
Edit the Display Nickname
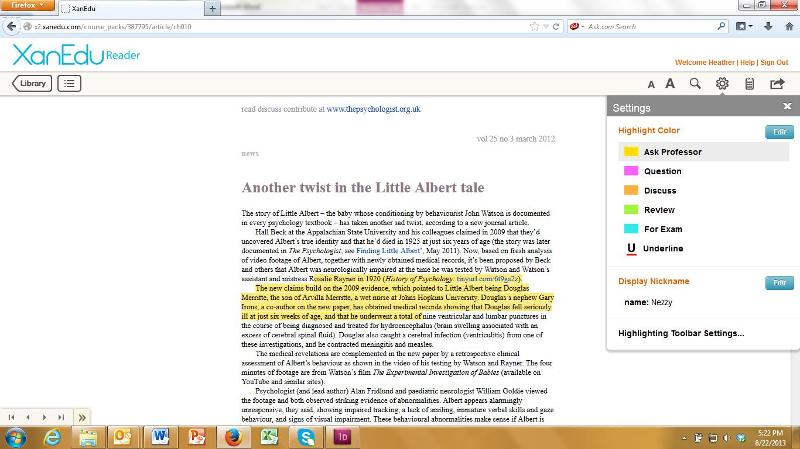point(779,283)
